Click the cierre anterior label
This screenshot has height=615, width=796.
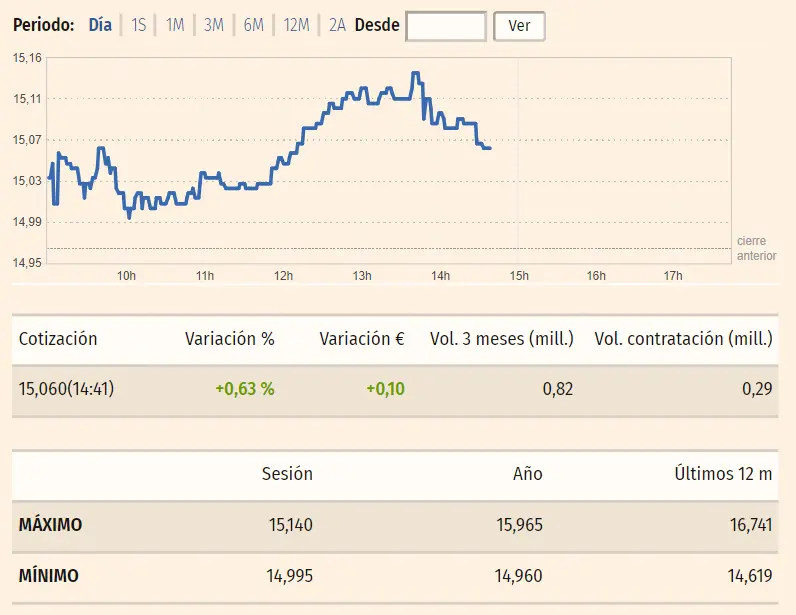pos(756,248)
